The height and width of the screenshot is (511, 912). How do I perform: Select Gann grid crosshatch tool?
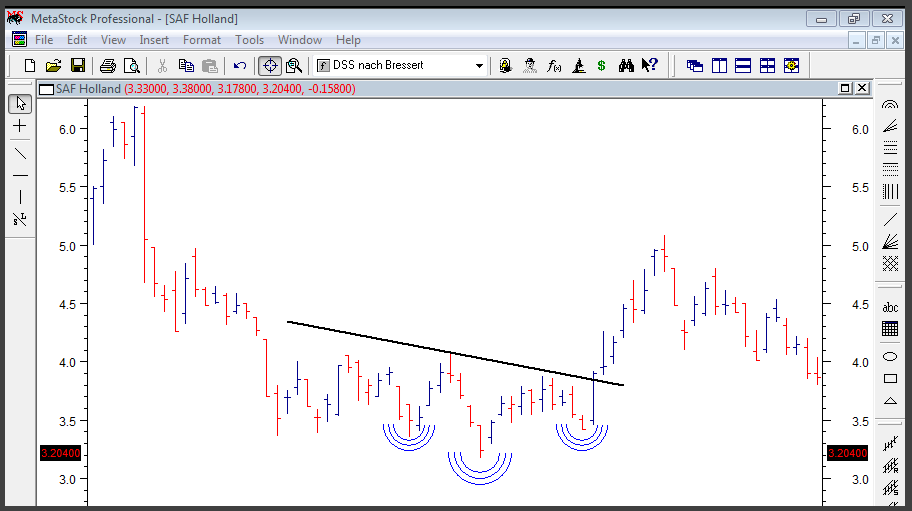tap(890, 263)
